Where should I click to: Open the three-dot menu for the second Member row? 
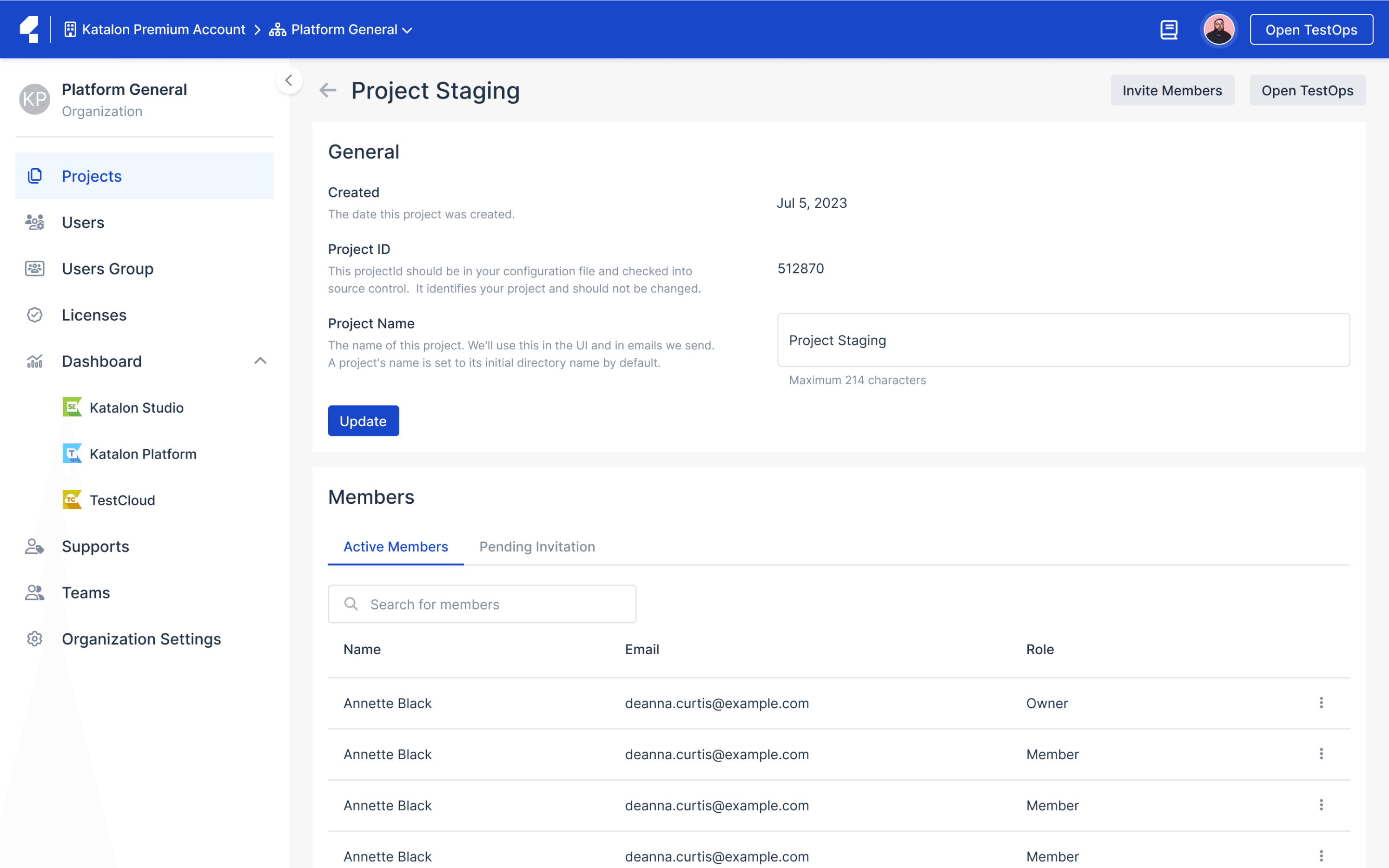(x=1321, y=805)
